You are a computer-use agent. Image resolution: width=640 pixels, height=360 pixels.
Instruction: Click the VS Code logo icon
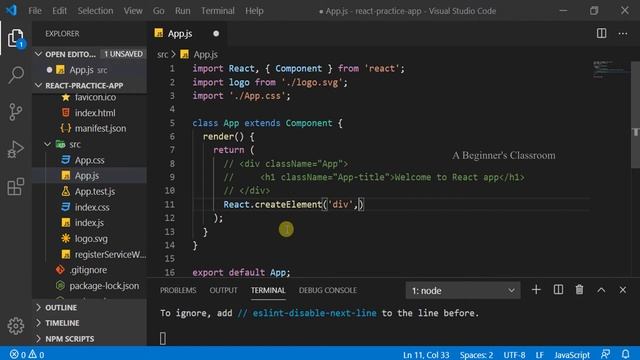[x=11, y=10]
